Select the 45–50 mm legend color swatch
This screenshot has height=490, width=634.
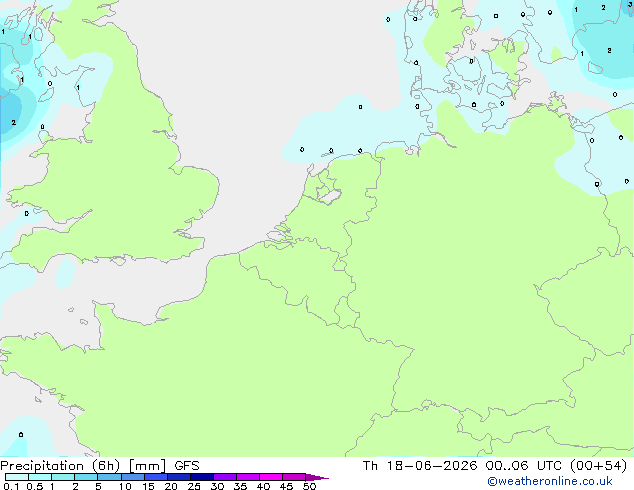(x=294, y=477)
